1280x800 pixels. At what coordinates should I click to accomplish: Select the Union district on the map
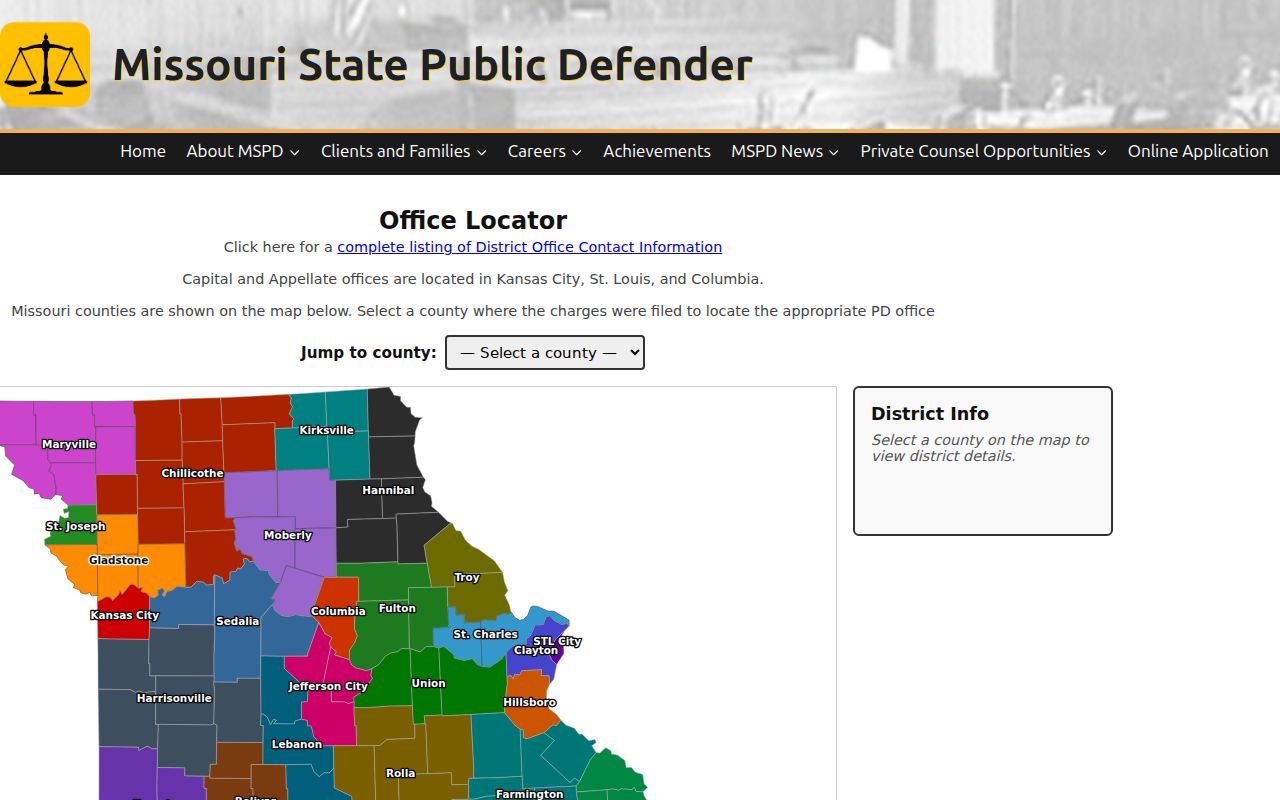(429, 683)
